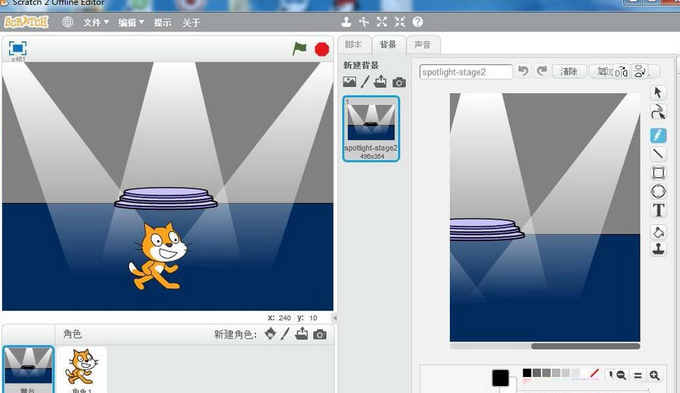Select the Reshape tool
Screen dimensions: 680x393
point(658,112)
